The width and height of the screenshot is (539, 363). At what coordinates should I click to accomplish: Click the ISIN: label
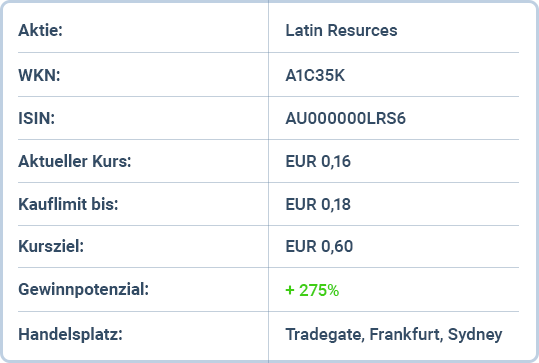coord(36,119)
